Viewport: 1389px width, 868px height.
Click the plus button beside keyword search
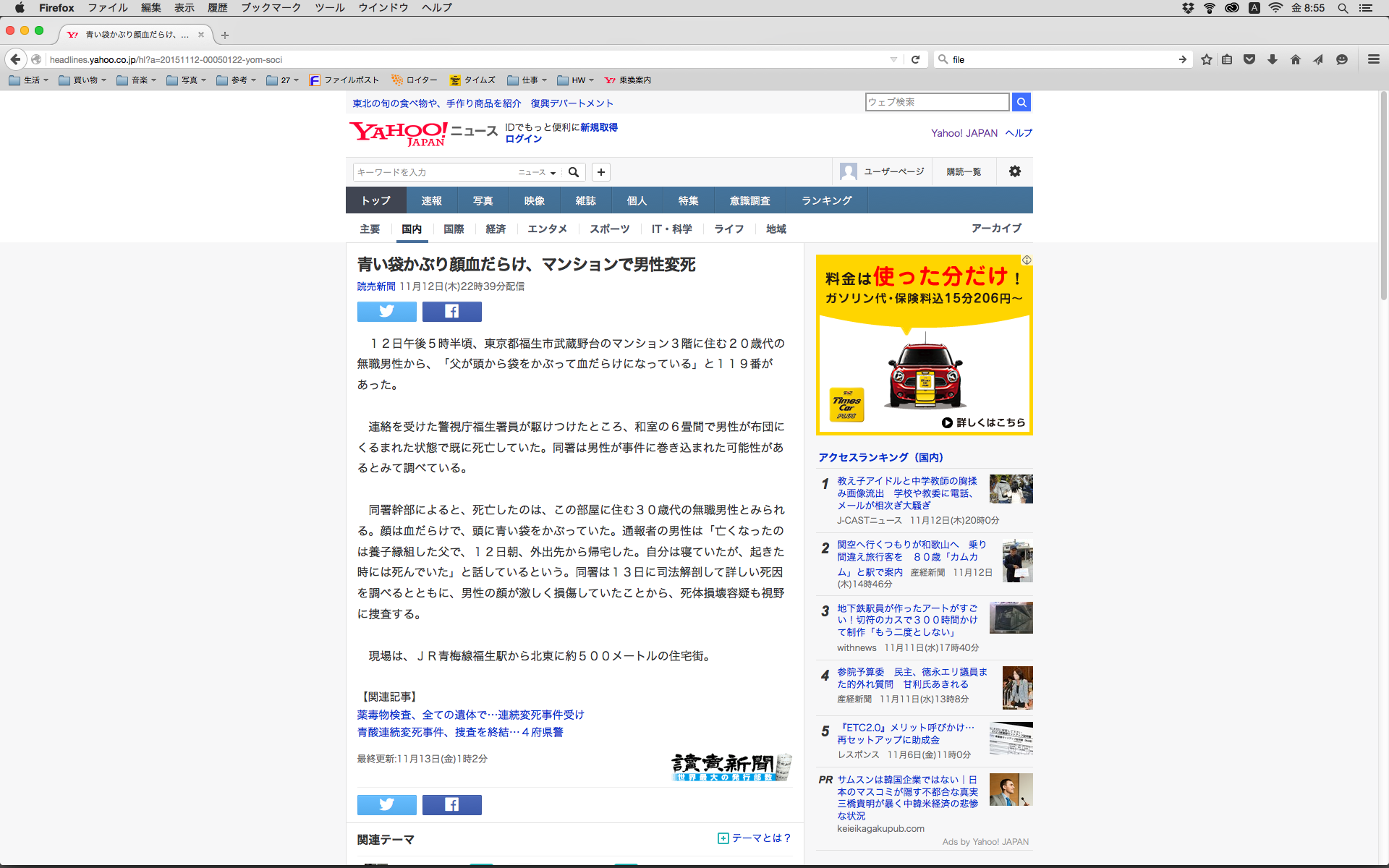(x=600, y=172)
